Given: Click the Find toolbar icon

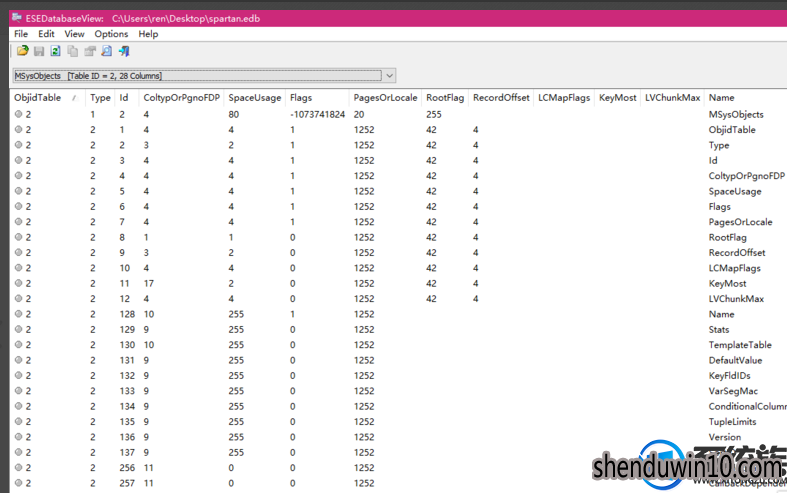Looking at the screenshot, I should point(106,51).
